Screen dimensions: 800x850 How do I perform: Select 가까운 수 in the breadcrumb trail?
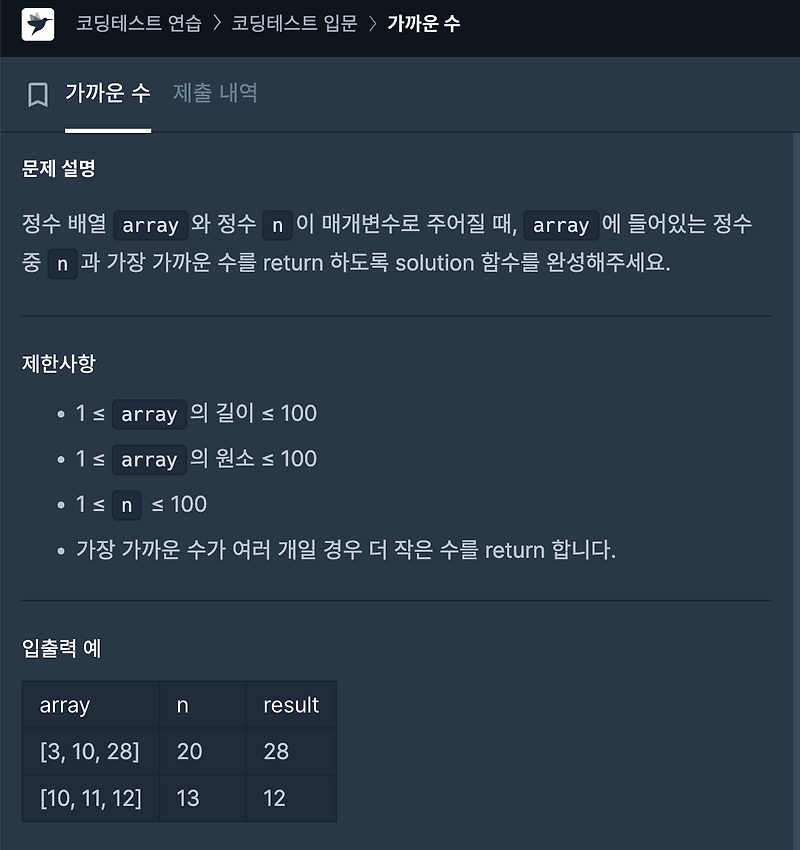point(423,27)
